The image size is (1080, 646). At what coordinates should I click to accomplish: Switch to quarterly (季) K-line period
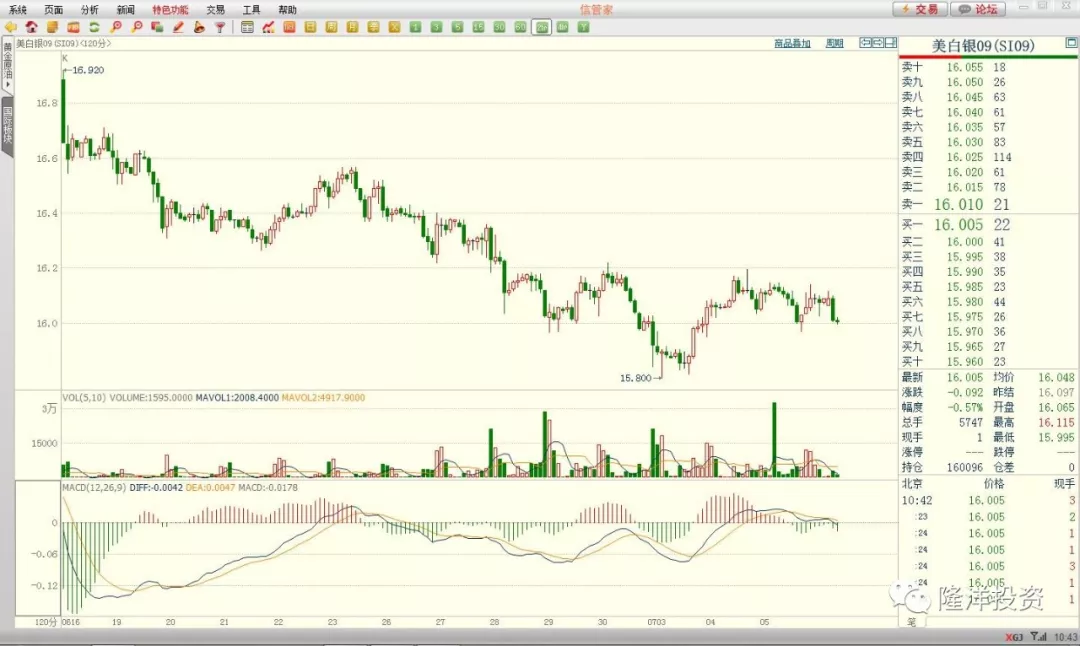373,27
